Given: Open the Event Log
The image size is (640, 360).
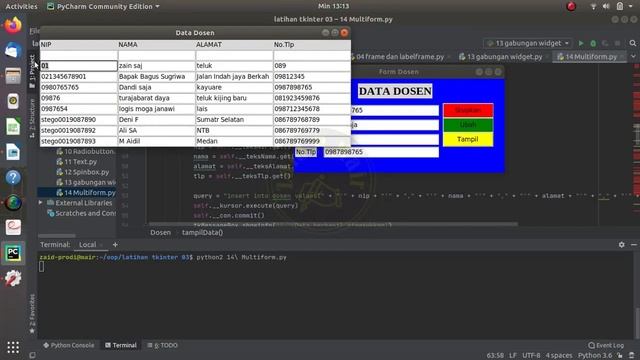Looking at the screenshot, I should [x=606, y=345].
